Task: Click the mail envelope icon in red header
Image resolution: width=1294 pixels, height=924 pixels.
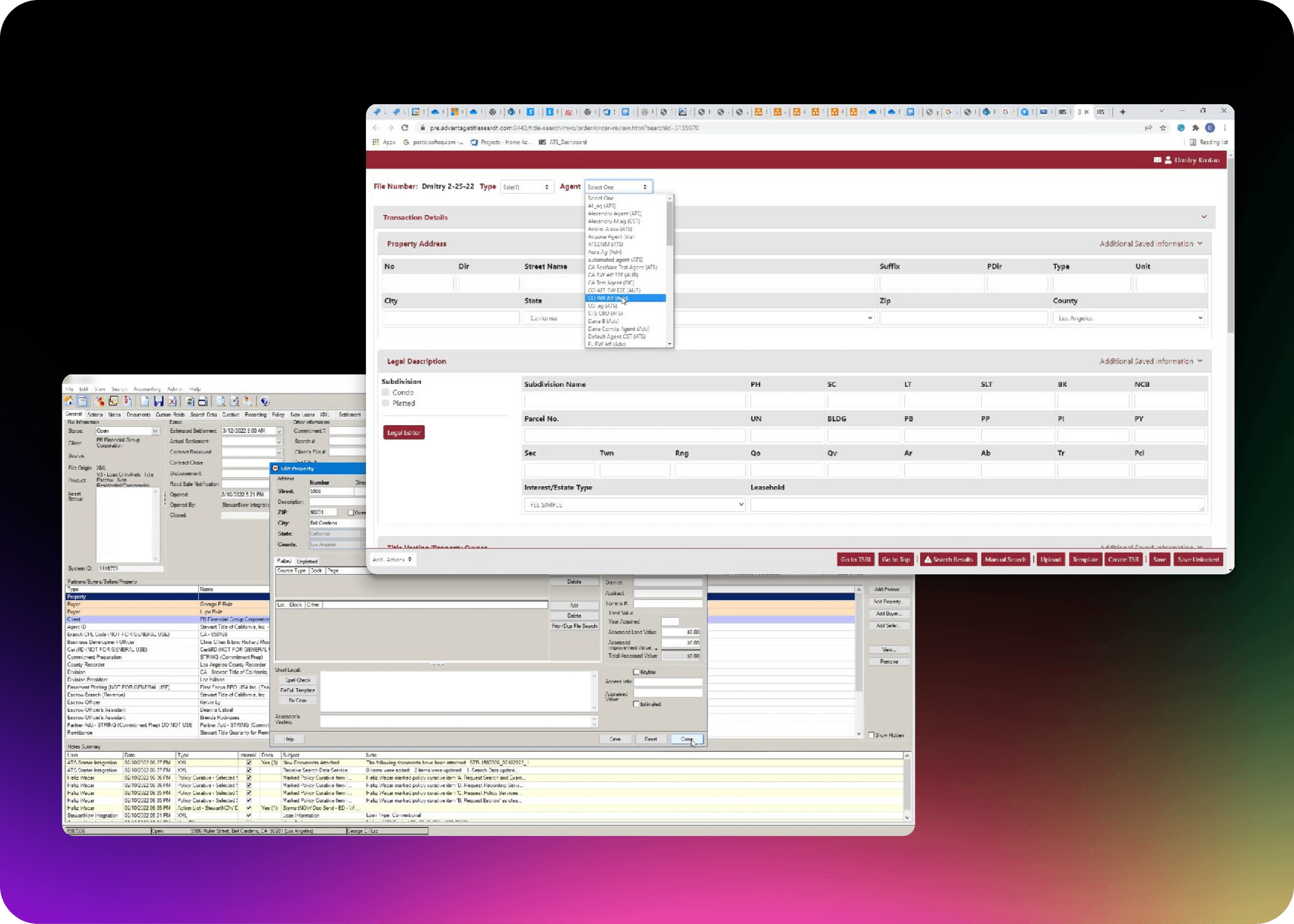Action: pyautogui.click(x=1157, y=160)
